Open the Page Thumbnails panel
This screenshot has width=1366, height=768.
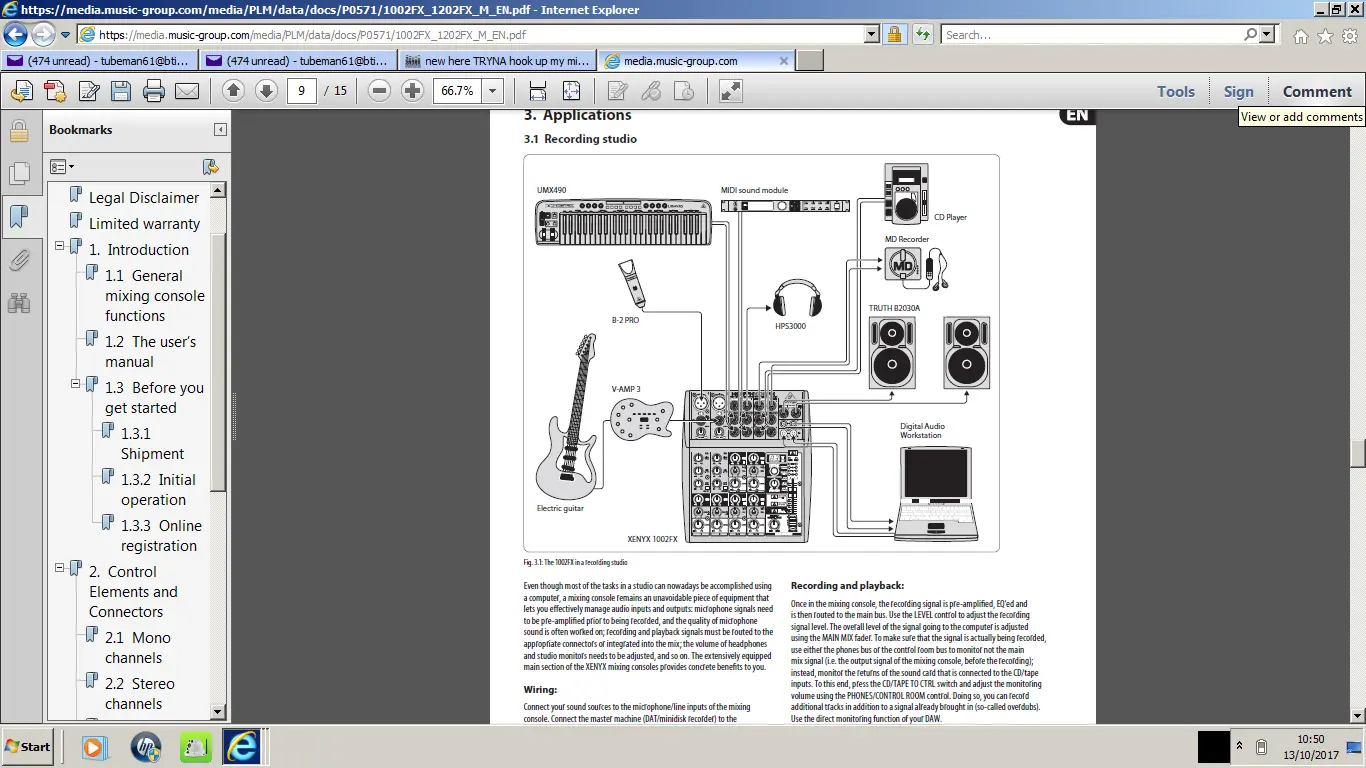[18, 174]
